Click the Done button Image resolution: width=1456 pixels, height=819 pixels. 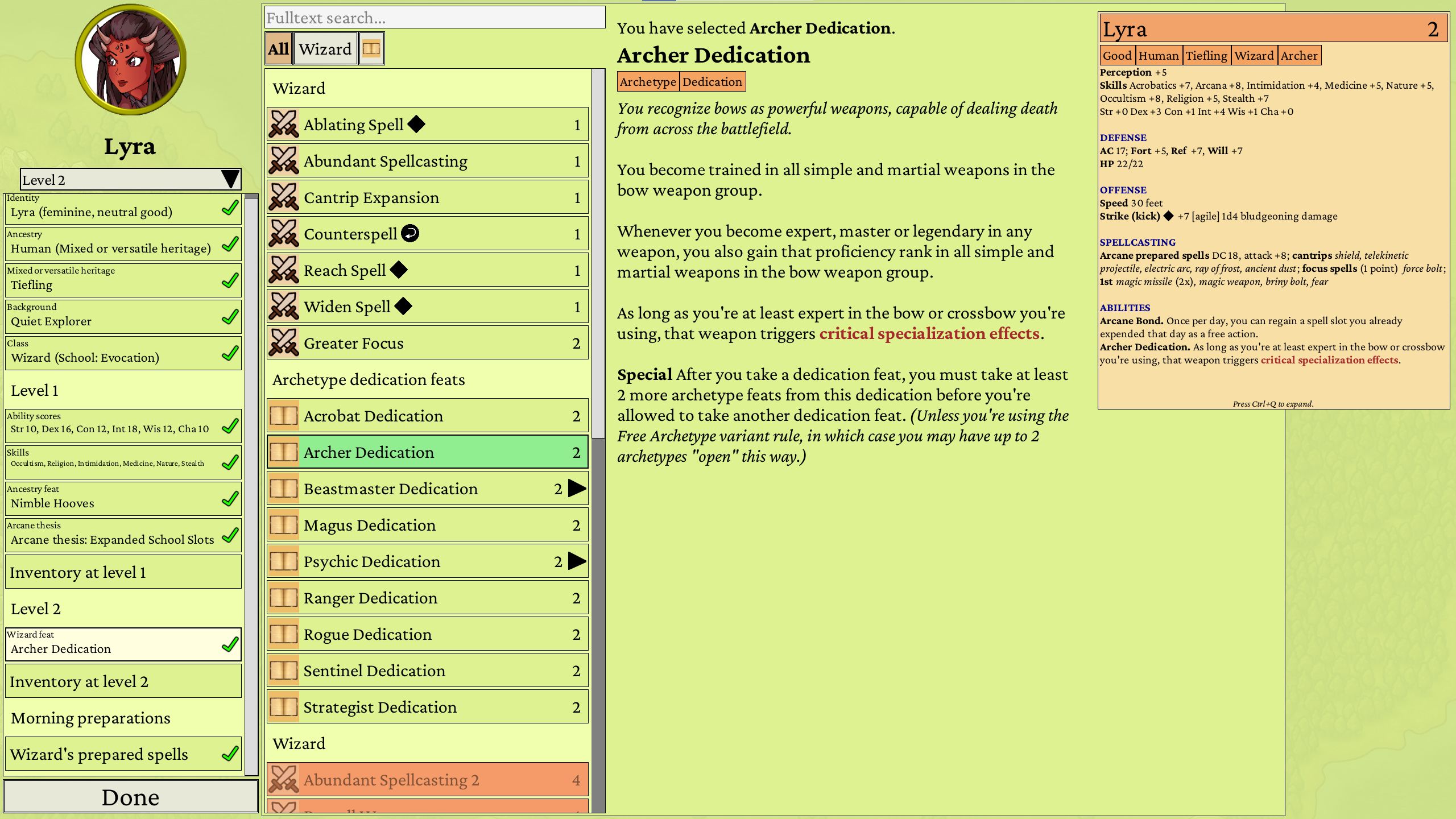click(x=131, y=797)
